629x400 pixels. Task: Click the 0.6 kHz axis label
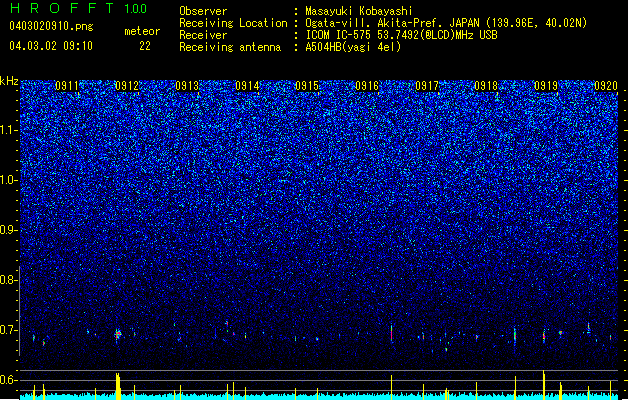[8, 380]
